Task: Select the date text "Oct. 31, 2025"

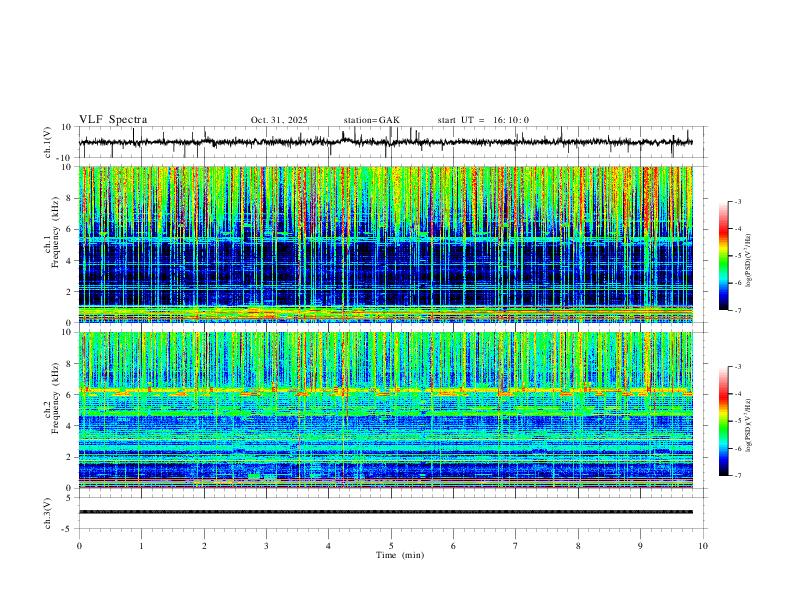Action: [x=279, y=120]
